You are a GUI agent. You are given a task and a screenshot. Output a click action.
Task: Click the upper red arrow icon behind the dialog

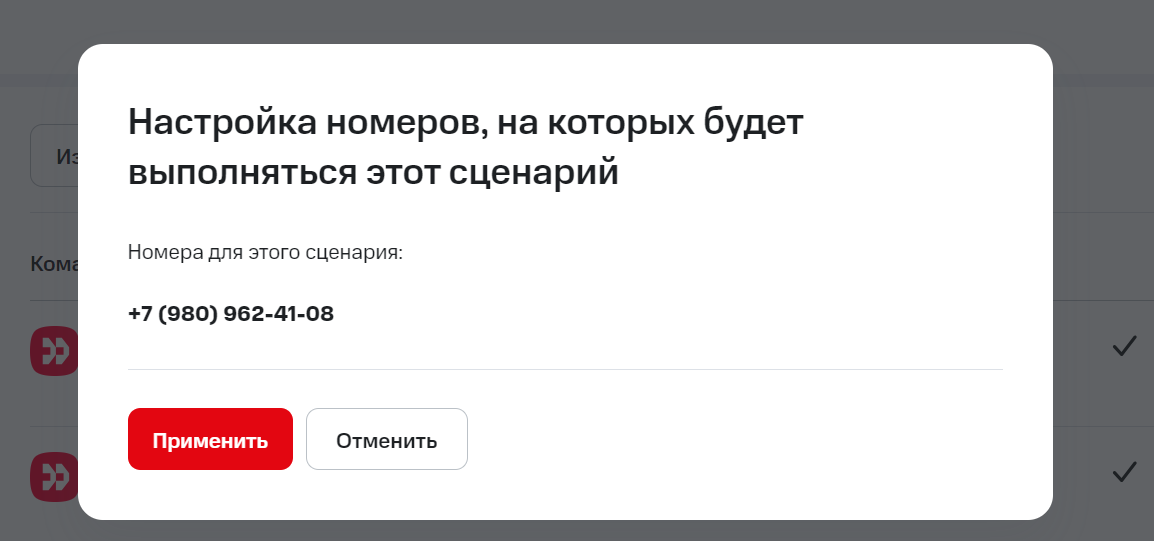(x=54, y=351)
